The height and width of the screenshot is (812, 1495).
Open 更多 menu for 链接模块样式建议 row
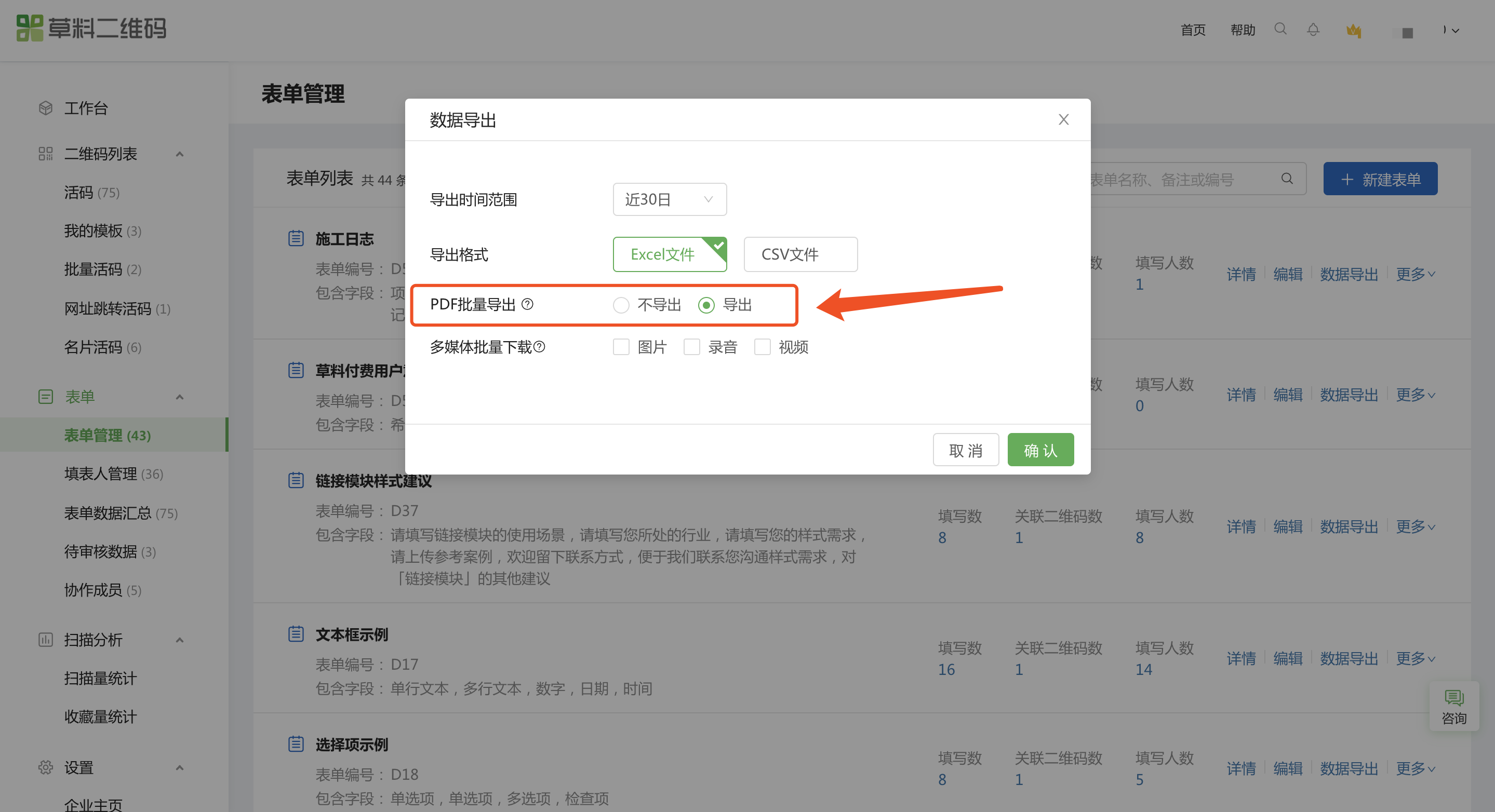1416,526
